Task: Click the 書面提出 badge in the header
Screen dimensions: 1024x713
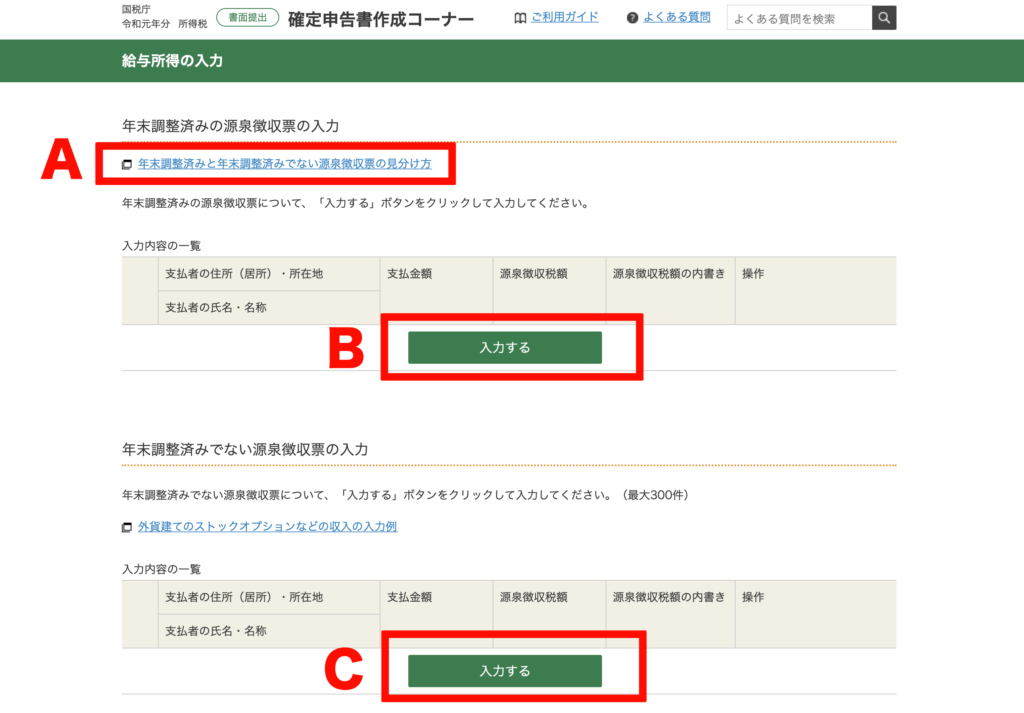Action: (247, 18)
